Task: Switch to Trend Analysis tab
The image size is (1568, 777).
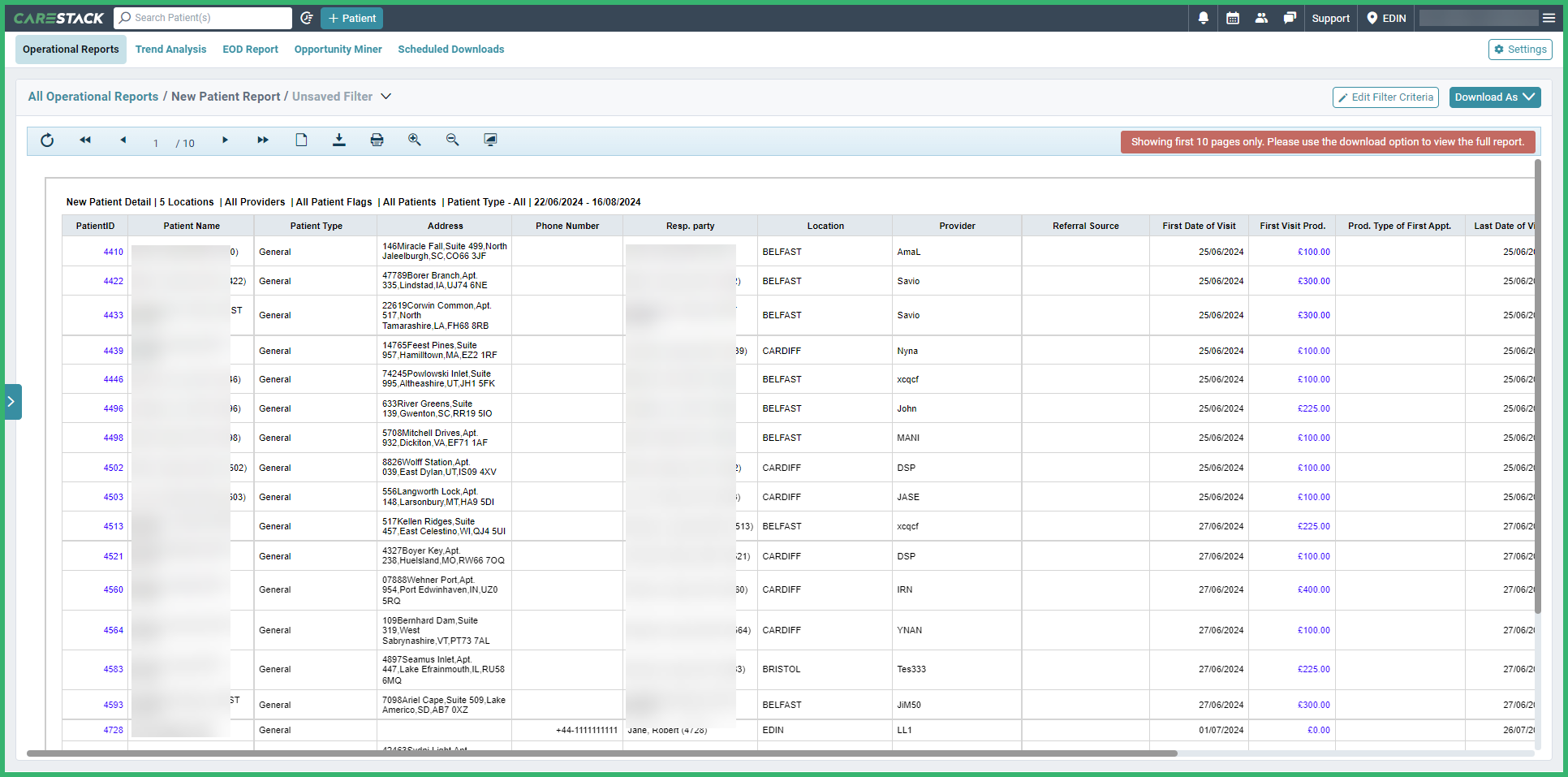Action: pos(170,50)
